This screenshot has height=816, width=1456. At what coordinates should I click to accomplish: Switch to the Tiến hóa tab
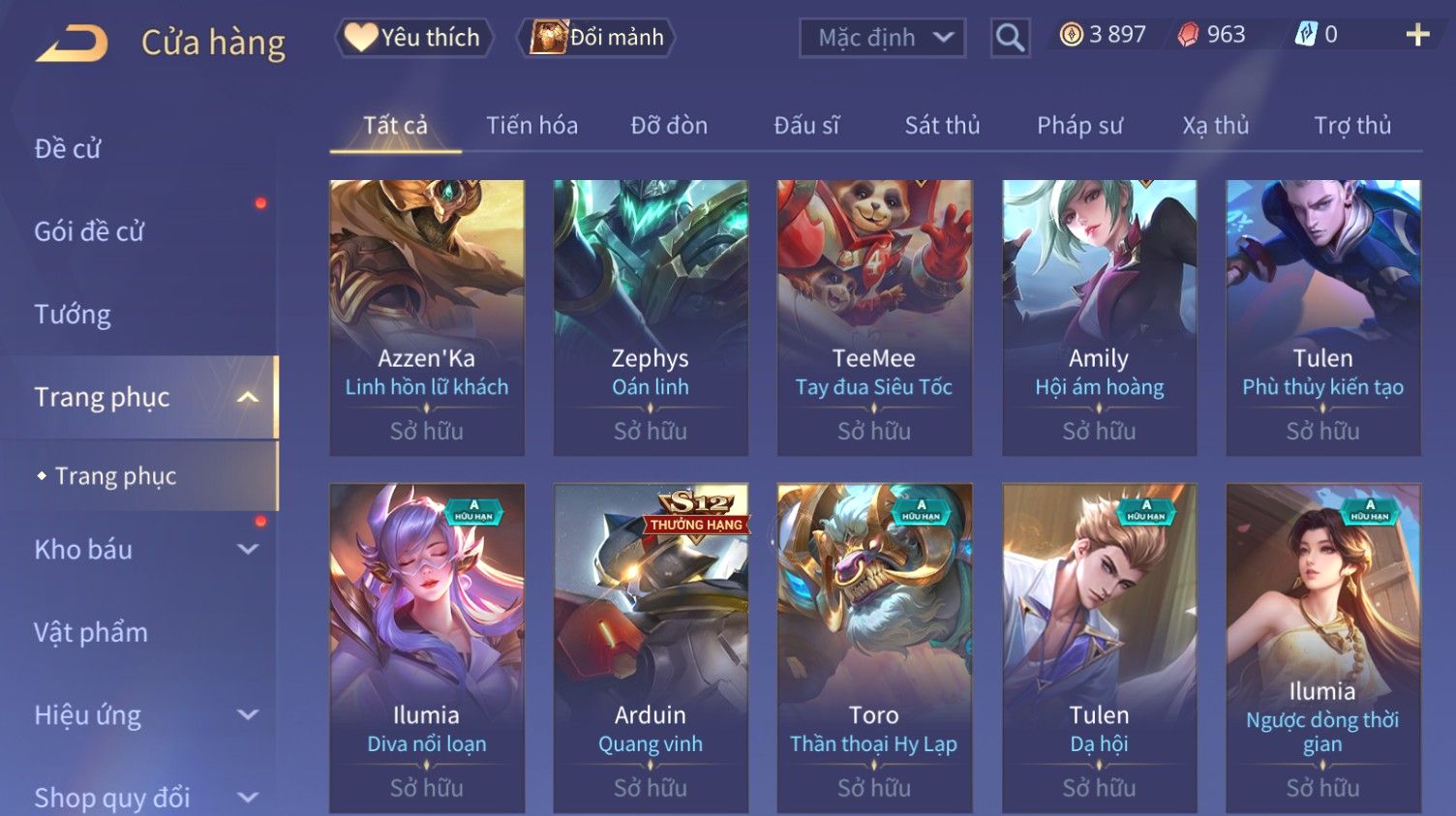(x=531, y=125)
